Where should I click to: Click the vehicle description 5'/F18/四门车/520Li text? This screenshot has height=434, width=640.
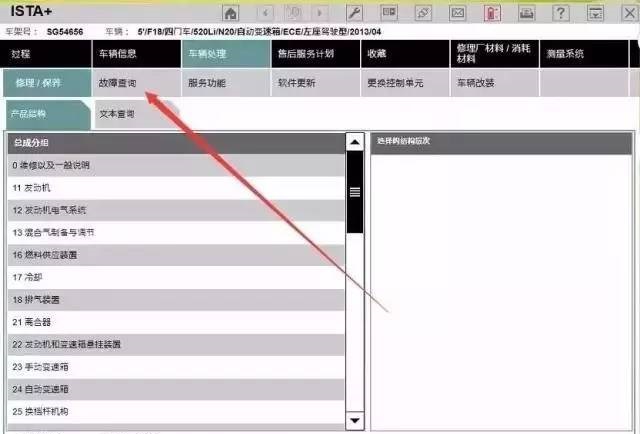259,32
